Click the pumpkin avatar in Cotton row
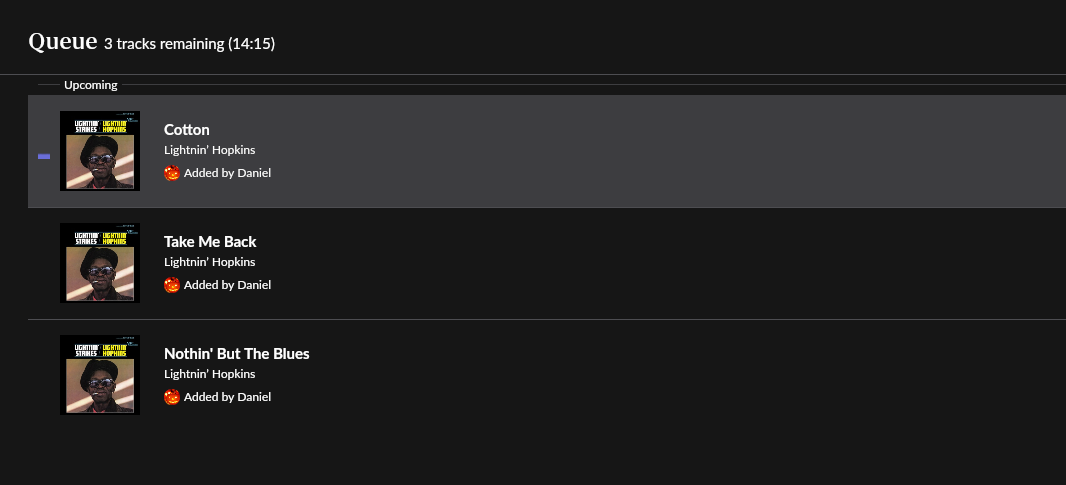 click(x=172, y=173)
